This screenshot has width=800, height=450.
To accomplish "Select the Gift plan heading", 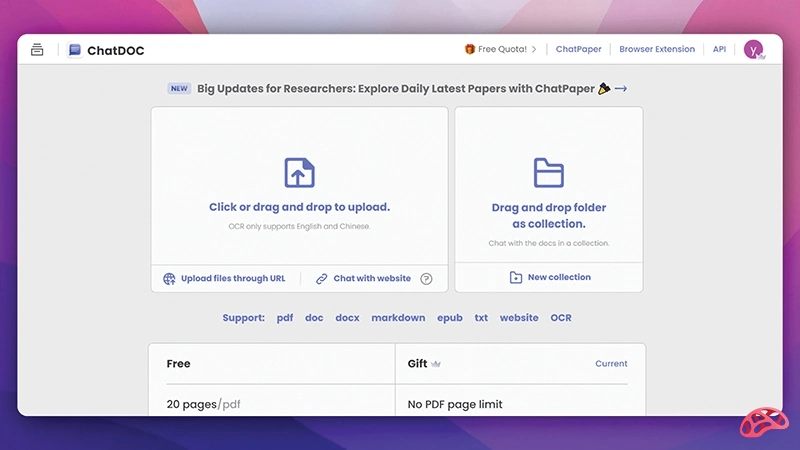I will [417, 364].
